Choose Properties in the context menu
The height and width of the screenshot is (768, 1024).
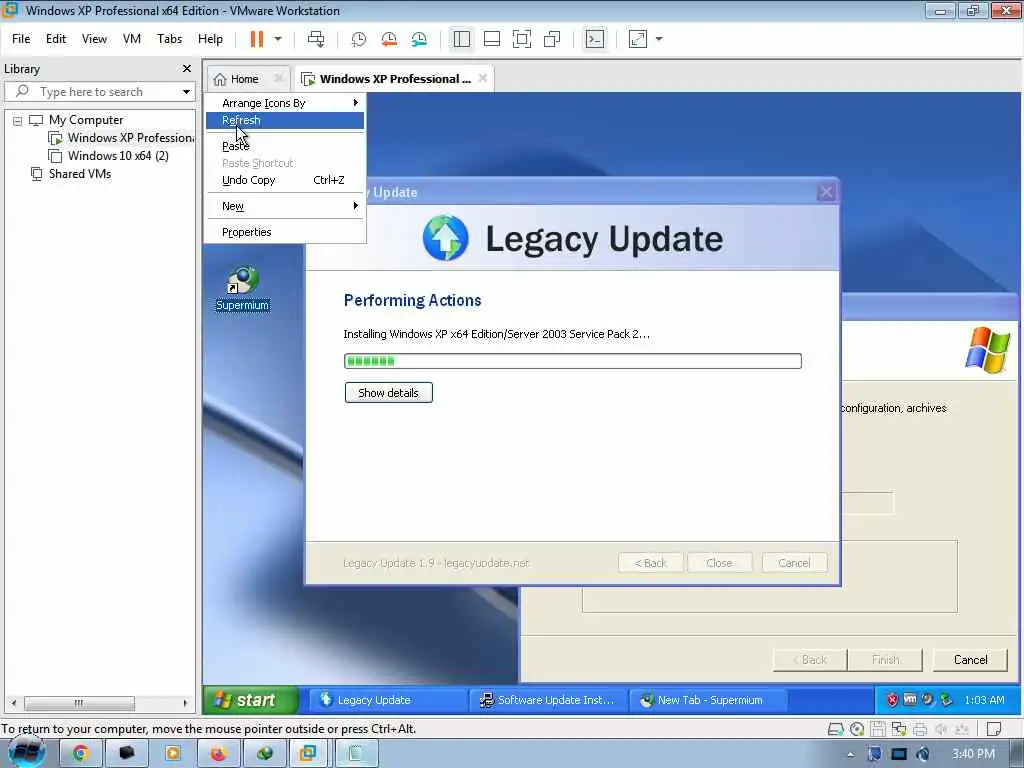point(285,232)
